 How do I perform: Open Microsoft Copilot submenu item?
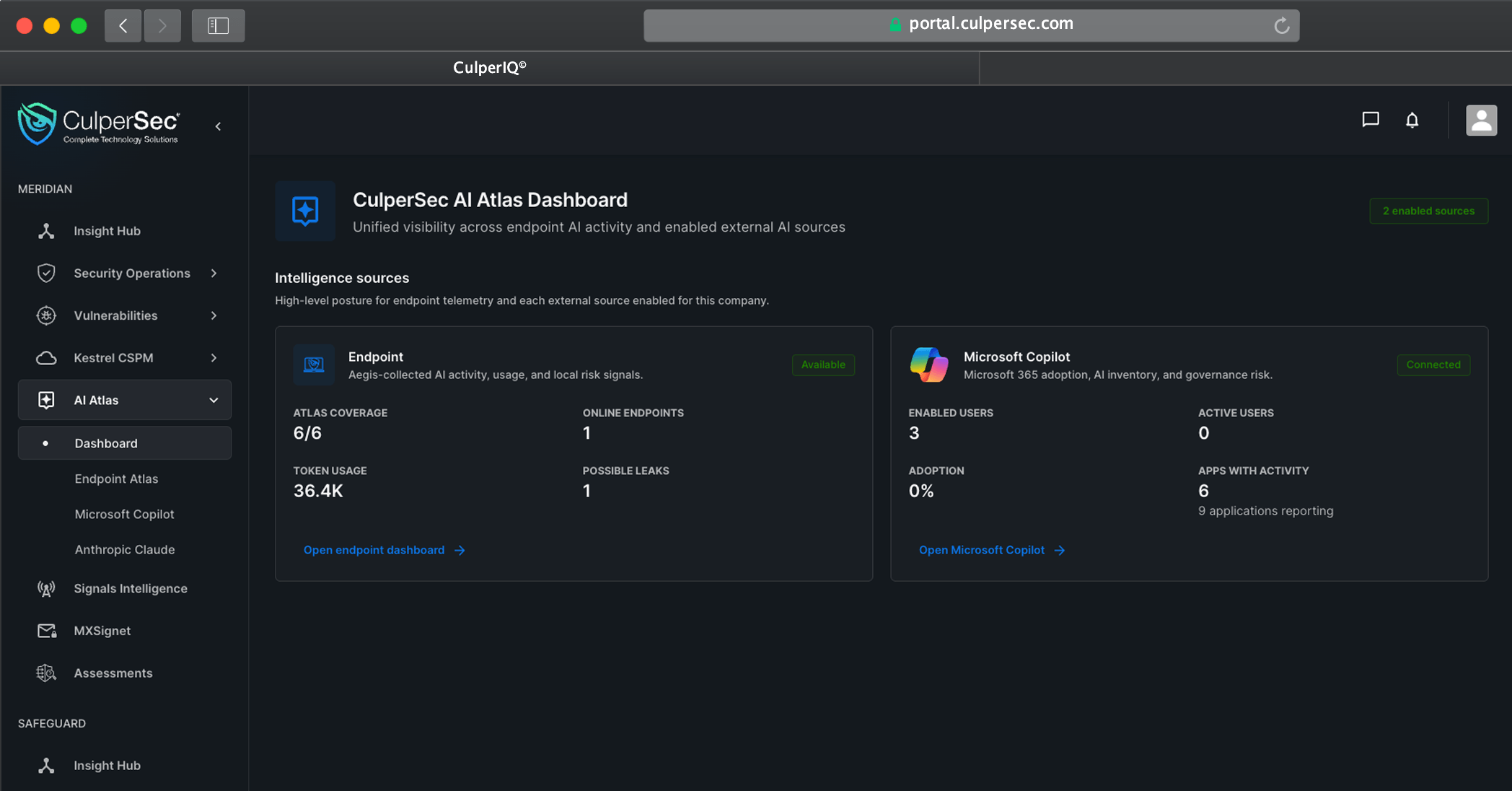pos(124,514)
